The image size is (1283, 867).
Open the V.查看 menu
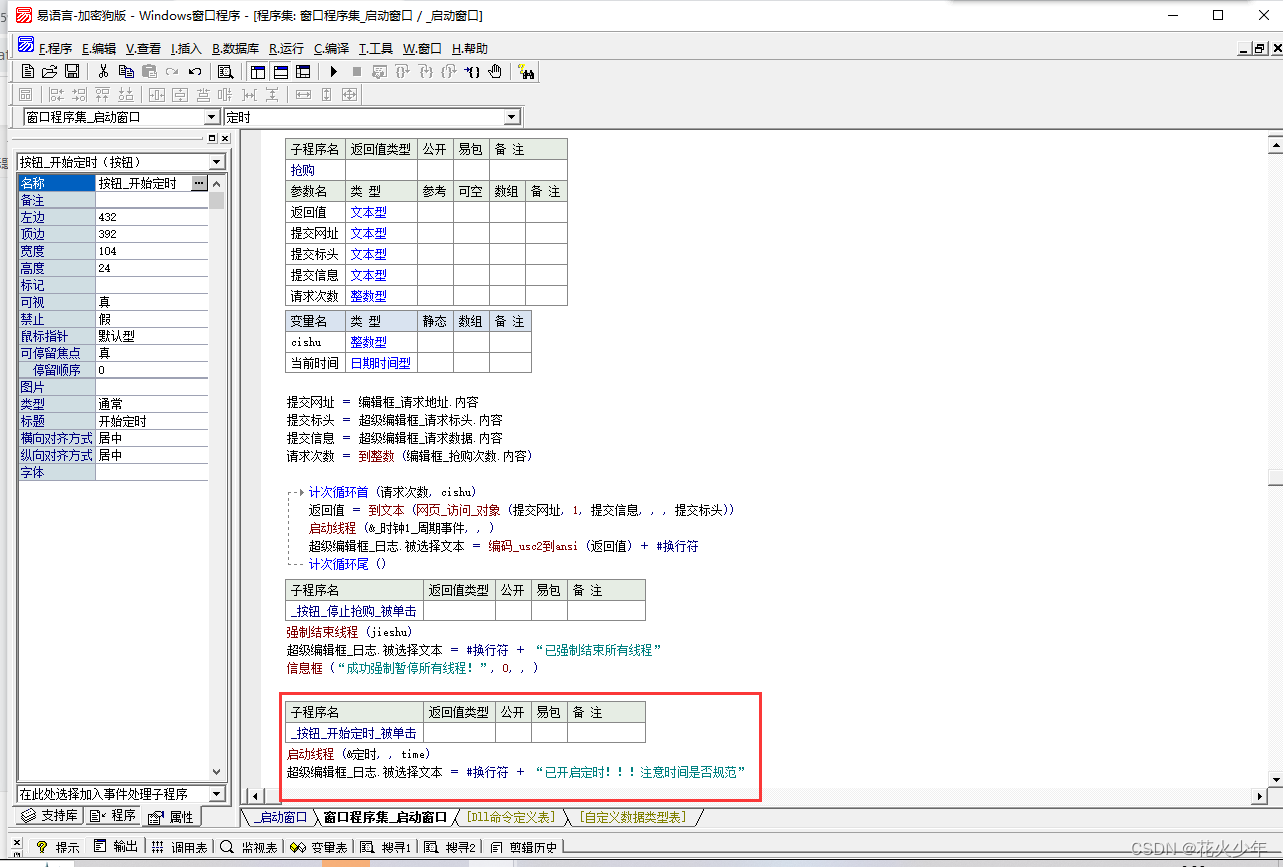point(143,48)
